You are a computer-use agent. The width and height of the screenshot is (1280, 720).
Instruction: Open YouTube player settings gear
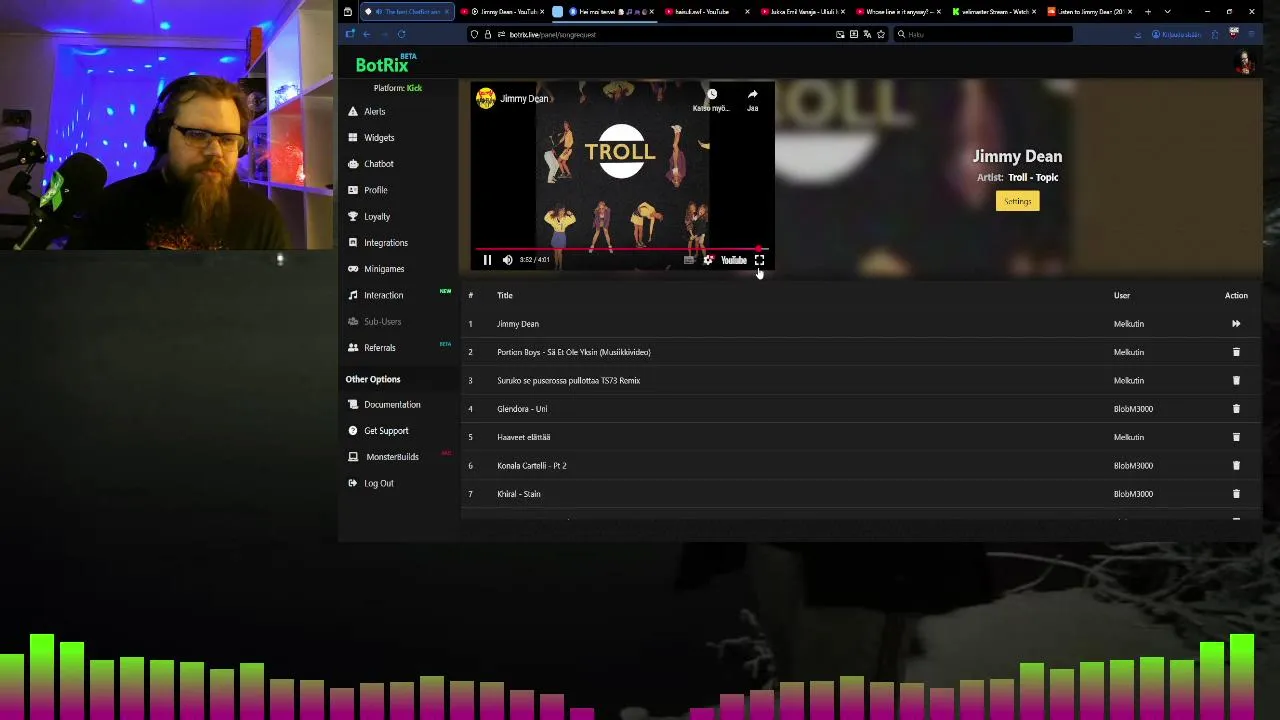point(708,260)
